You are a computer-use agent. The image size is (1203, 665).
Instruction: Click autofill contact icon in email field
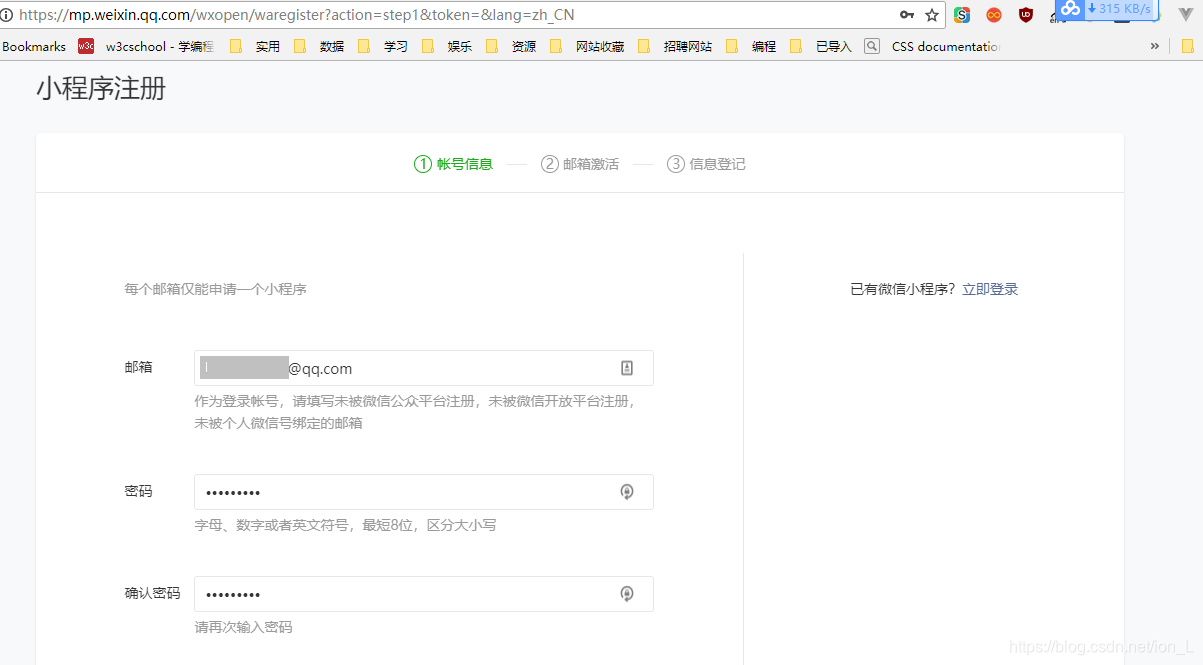tap(627, 368)
